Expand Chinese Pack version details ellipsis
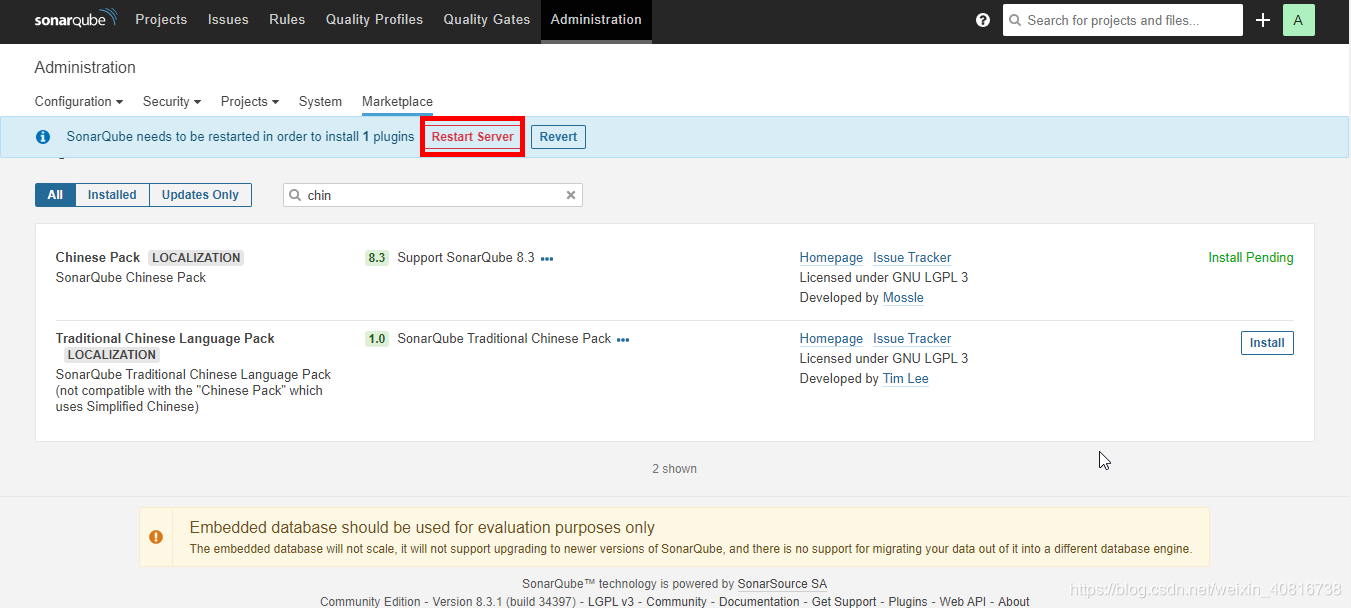The width and height of the screenshot is (1351, 608). click(547, 258)
